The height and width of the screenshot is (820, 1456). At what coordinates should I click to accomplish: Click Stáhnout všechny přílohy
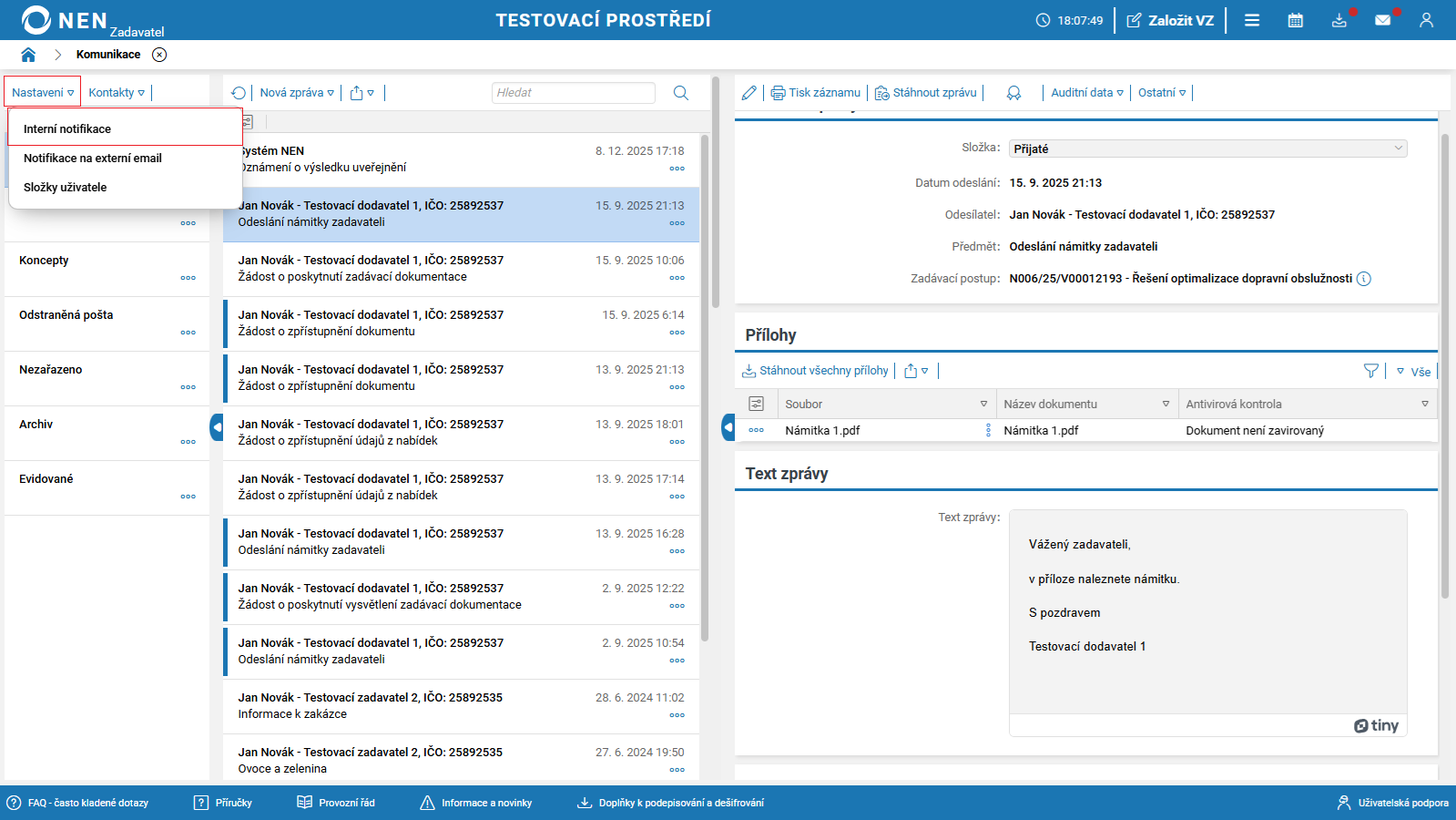(x=815, y=371)
